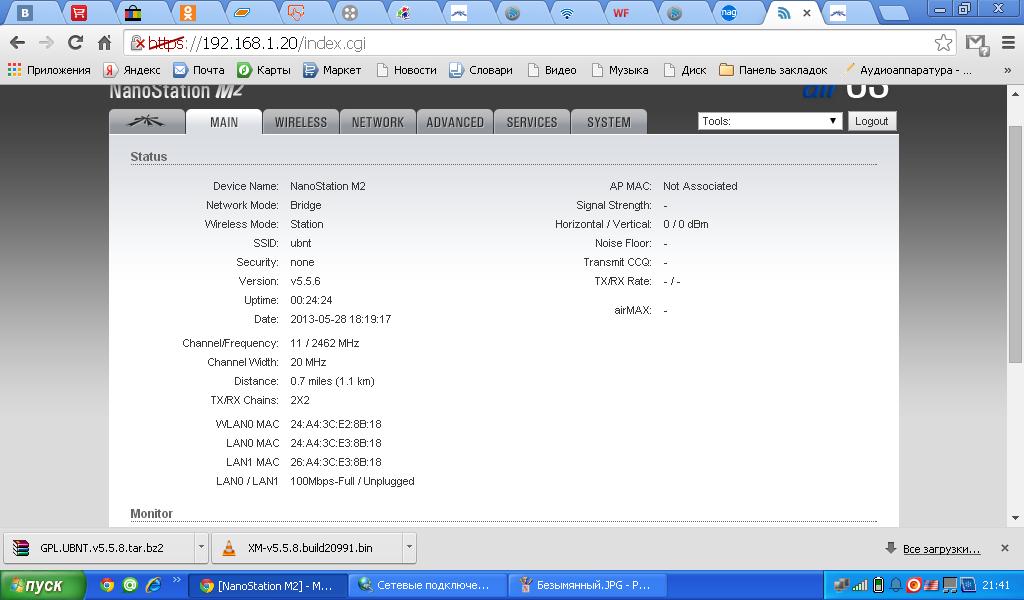Launch Chrome from the quick launch bar
The height and width of the screenshot is (600, 1024).
pyautogui.click(x=106, y=585)
